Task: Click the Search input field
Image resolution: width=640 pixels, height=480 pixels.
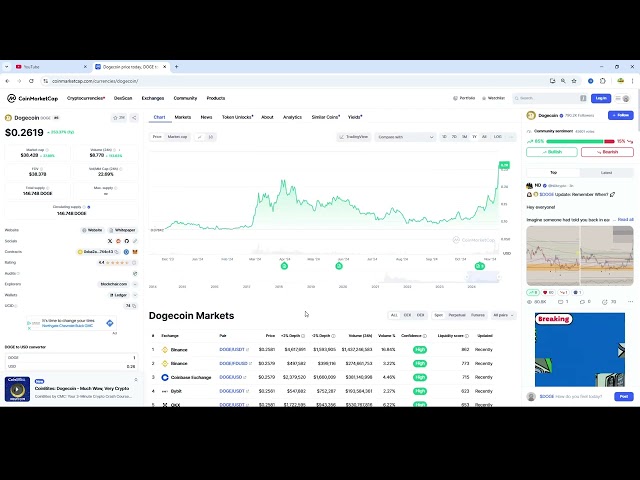Action: click(x=548, y=98)
